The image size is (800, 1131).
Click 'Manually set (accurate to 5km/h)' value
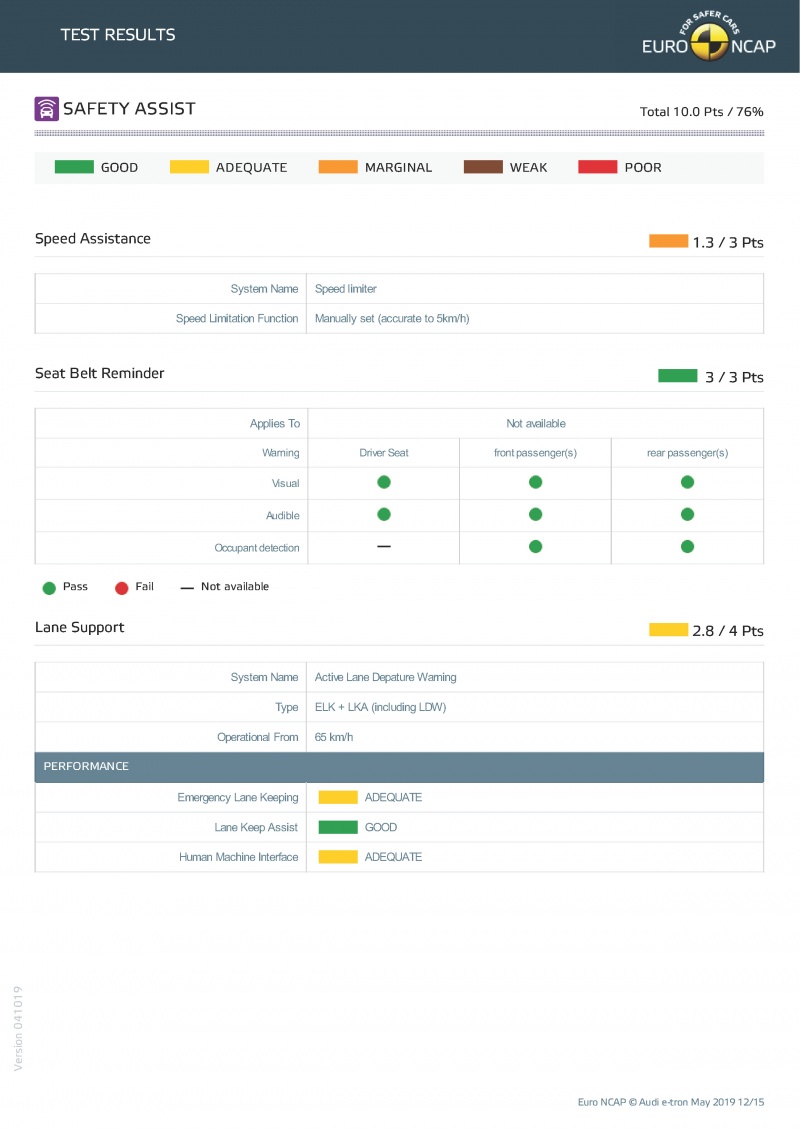pyautogui.click(x=392, y=318)
